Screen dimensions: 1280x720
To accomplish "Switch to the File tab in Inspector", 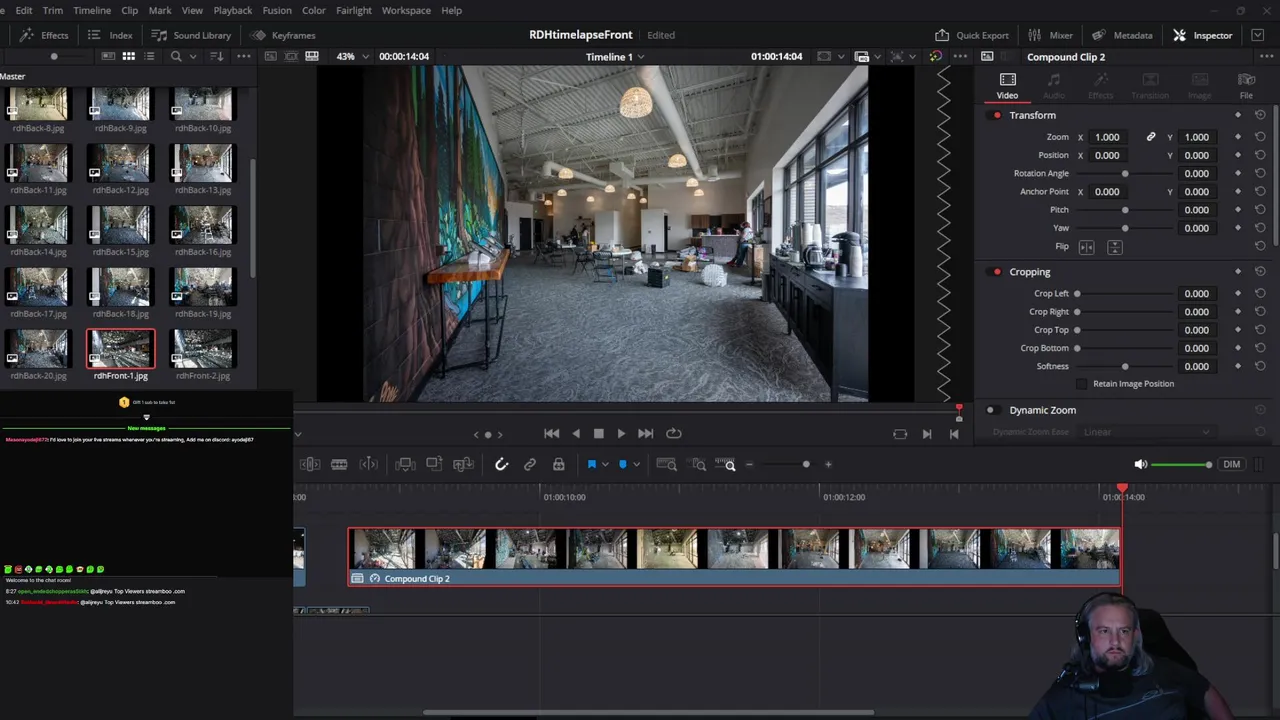I will click(1246, 86).
